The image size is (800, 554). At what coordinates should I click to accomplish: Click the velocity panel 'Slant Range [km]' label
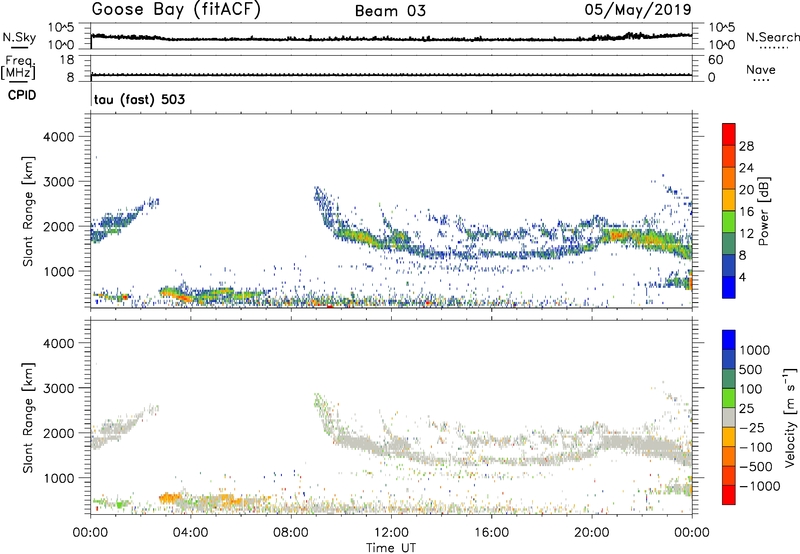[28, 417]
